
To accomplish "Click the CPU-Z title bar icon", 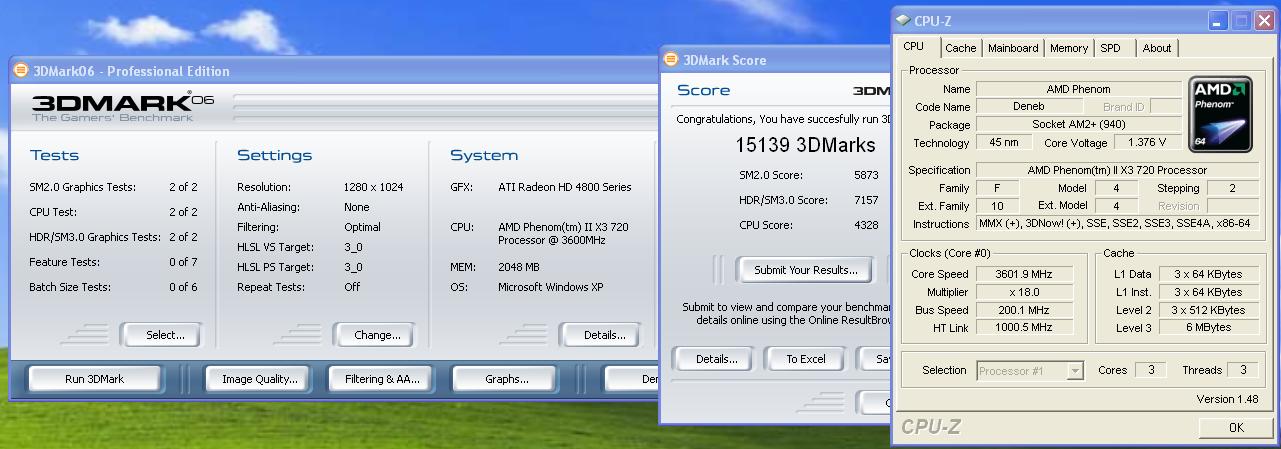I will click(x=903, y=20).
